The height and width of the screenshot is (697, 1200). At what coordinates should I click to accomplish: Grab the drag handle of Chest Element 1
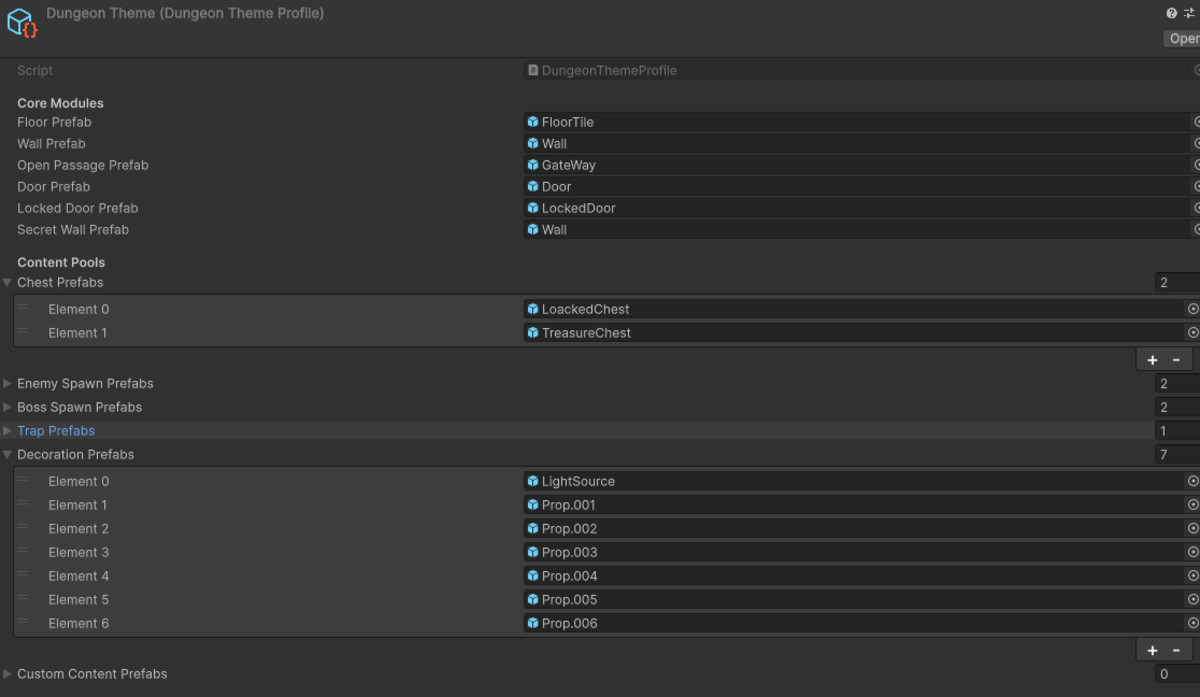tap(23, 332)
